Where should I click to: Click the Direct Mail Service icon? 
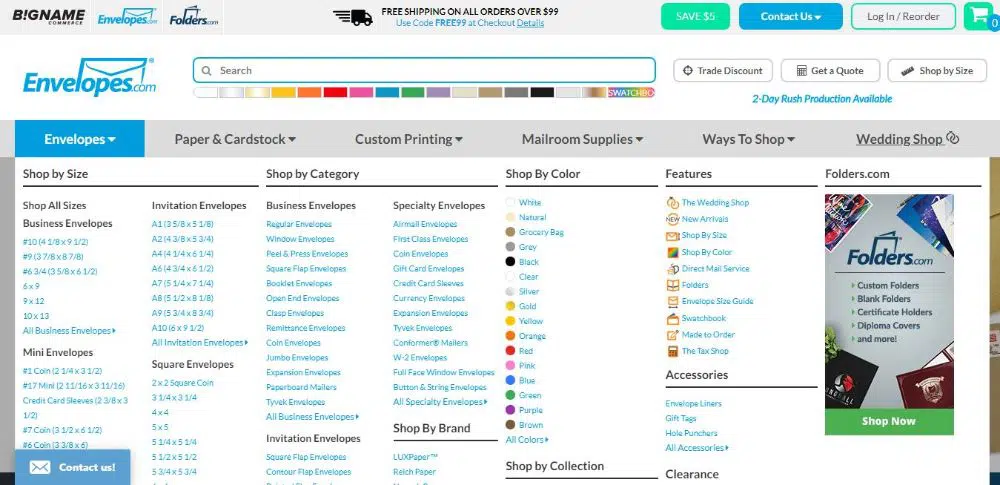[673, 269]
